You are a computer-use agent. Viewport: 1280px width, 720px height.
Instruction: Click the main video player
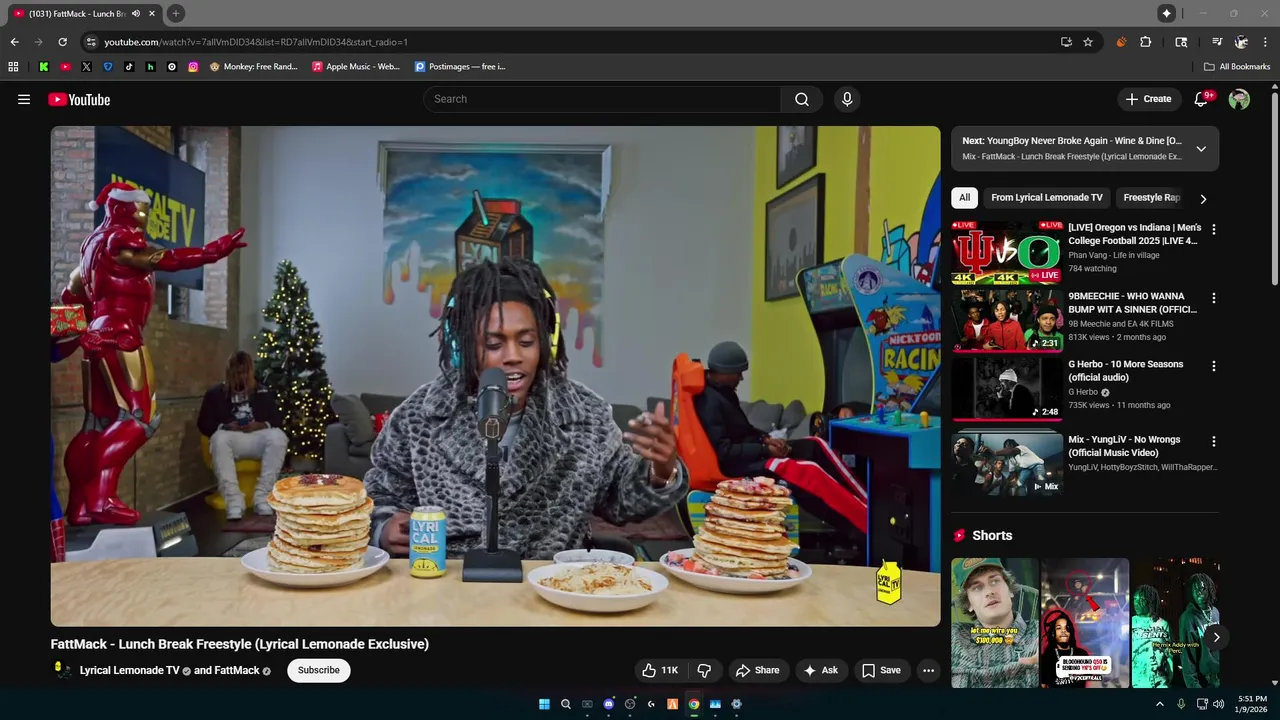[496, 376]
